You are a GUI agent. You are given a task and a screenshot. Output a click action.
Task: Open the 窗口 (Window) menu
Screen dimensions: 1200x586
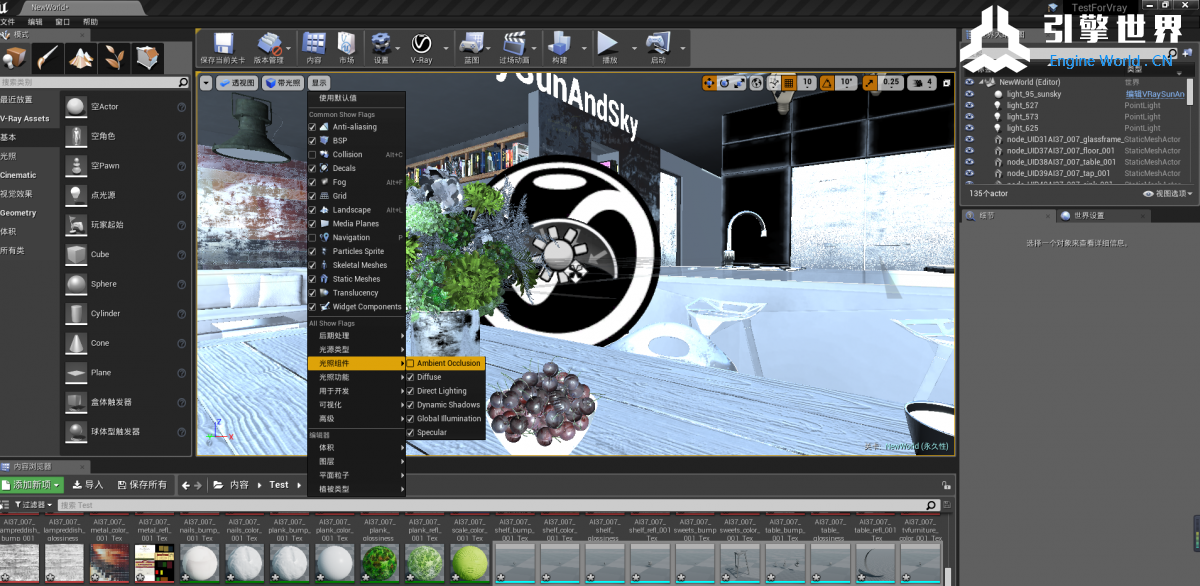(63, 21)
